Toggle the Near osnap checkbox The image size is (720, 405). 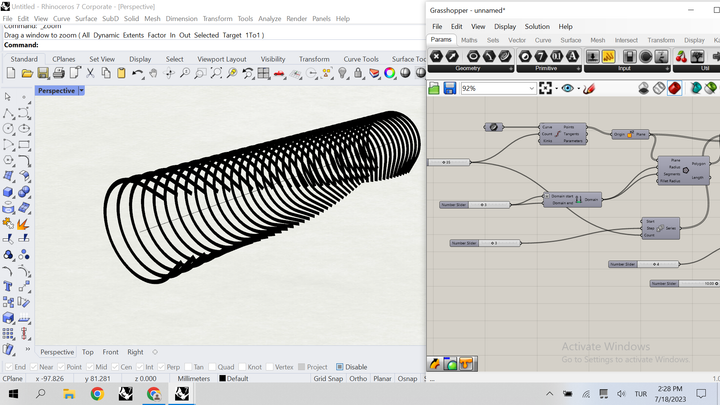(x=34, y=367)
